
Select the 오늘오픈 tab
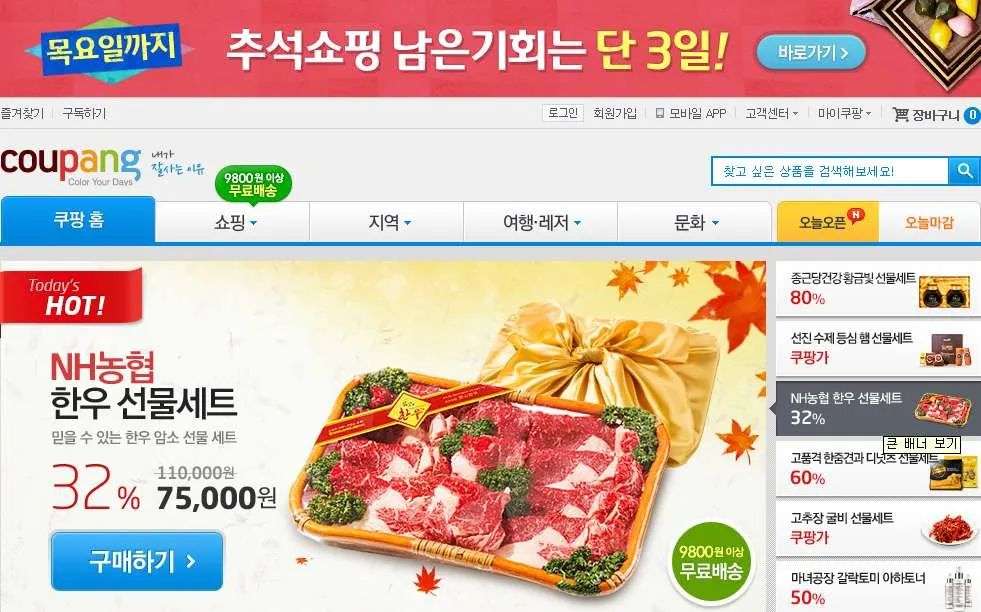[x=828, y=222]
